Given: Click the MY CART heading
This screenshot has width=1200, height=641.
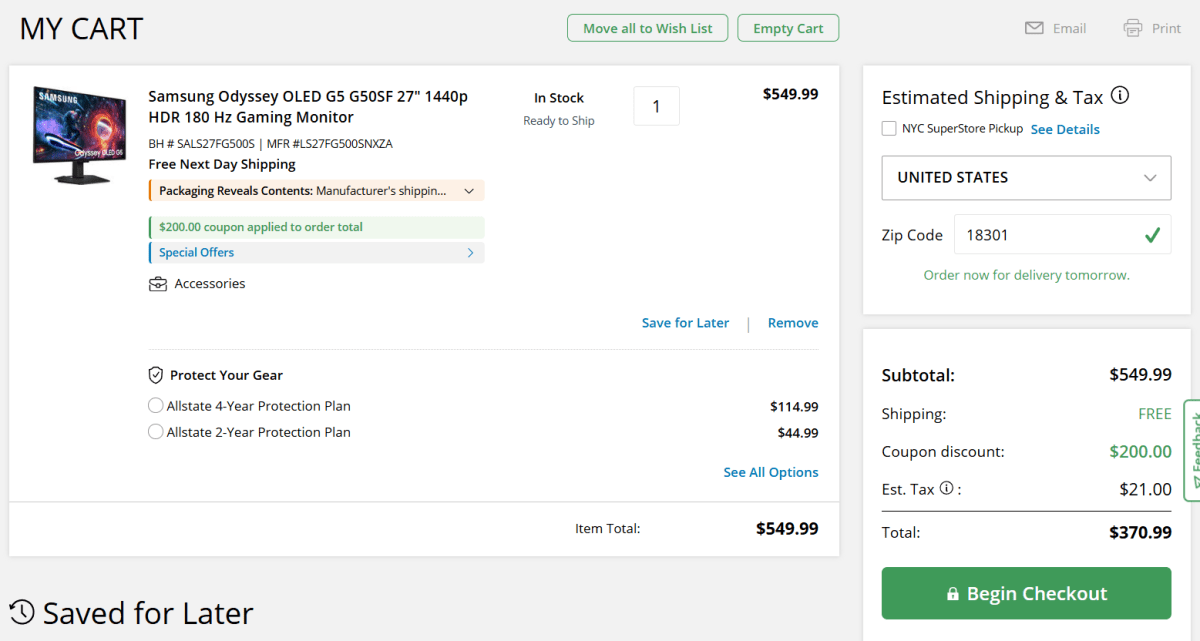Looking at the screenshot, I should click(80, 28).
